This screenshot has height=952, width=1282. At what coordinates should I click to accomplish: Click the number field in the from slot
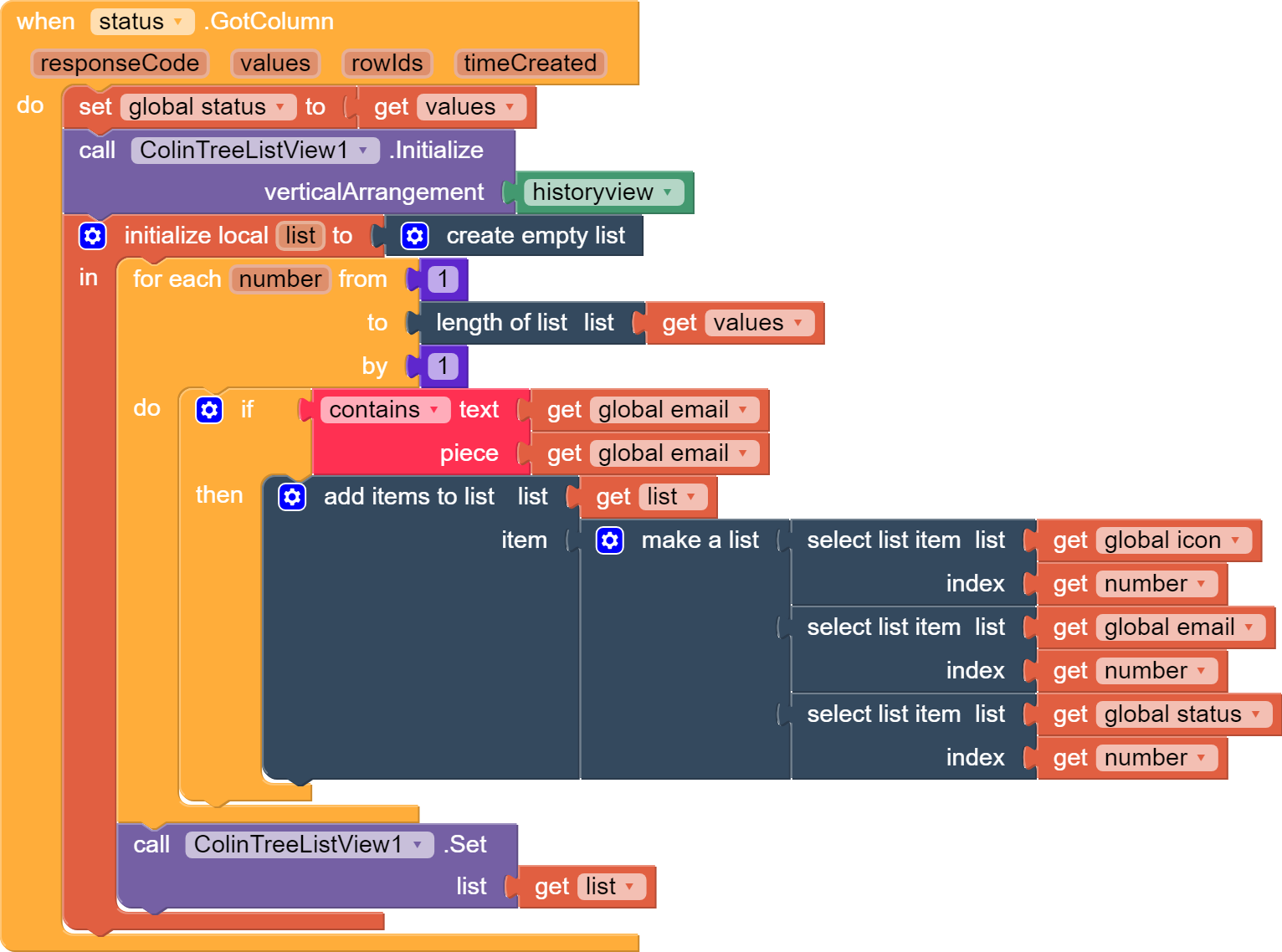[443, 279]
